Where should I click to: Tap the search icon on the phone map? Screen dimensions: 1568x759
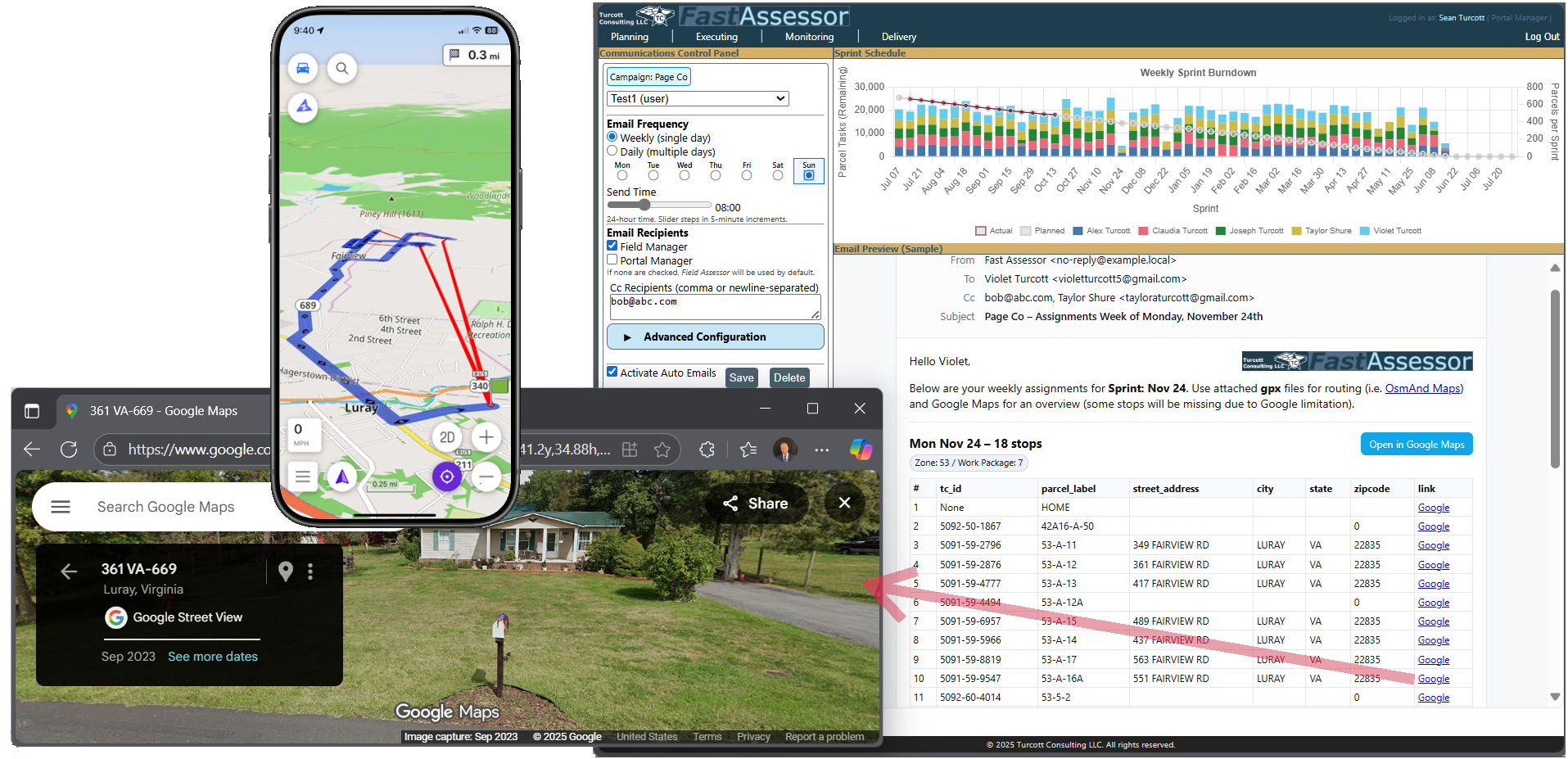click(x=342, y=68)
